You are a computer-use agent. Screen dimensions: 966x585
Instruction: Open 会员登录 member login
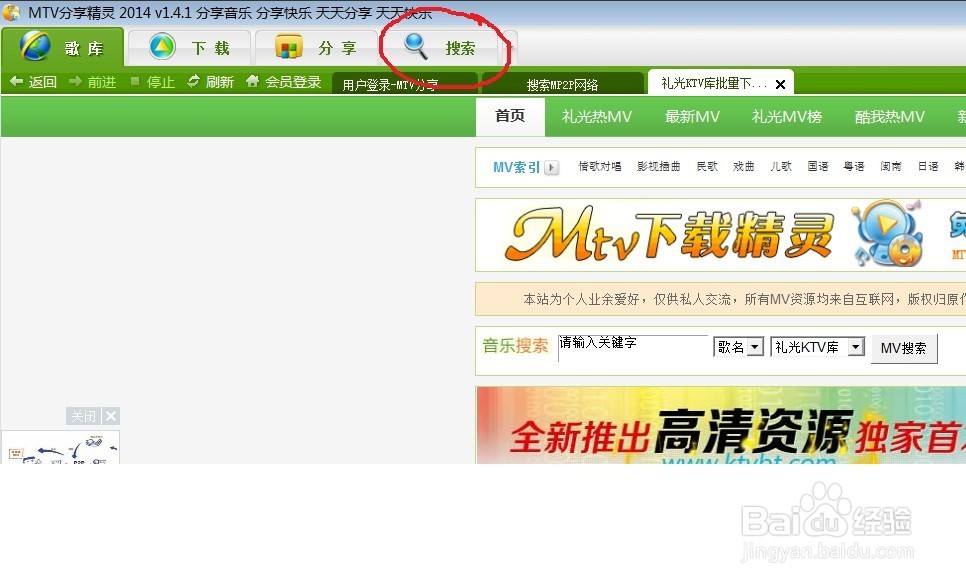pos(283,82)
